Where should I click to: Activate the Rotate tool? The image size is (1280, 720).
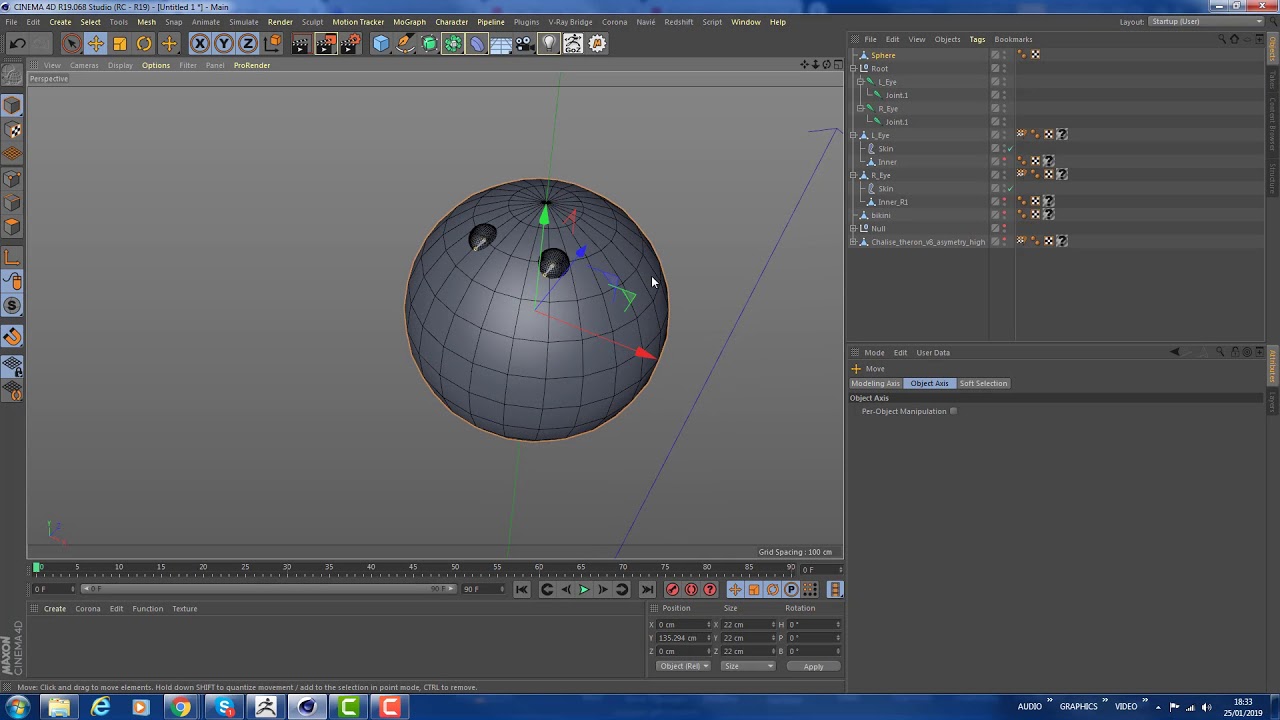click(x=144, y=43)
